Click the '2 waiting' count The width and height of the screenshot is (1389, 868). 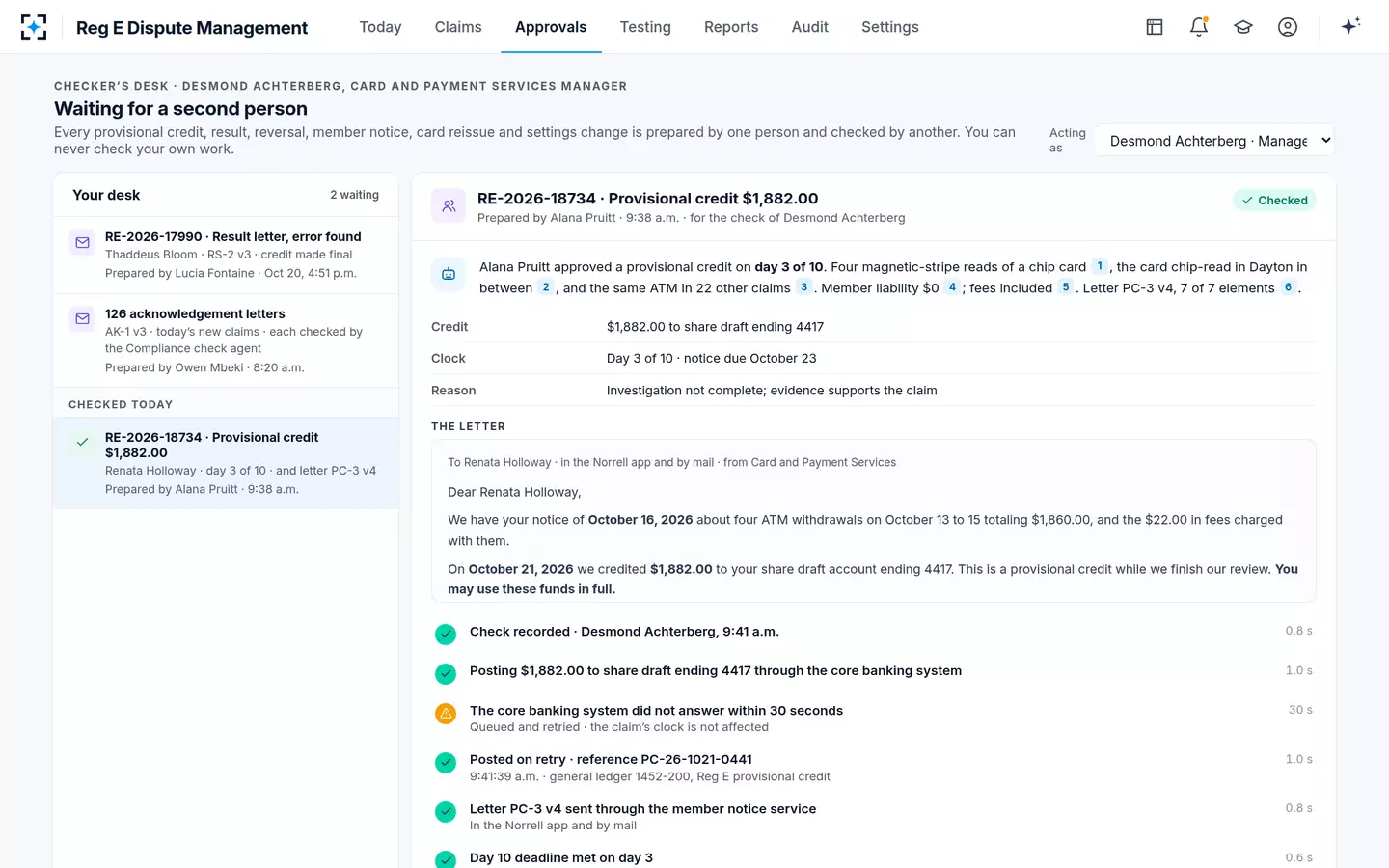coord(354,195)
